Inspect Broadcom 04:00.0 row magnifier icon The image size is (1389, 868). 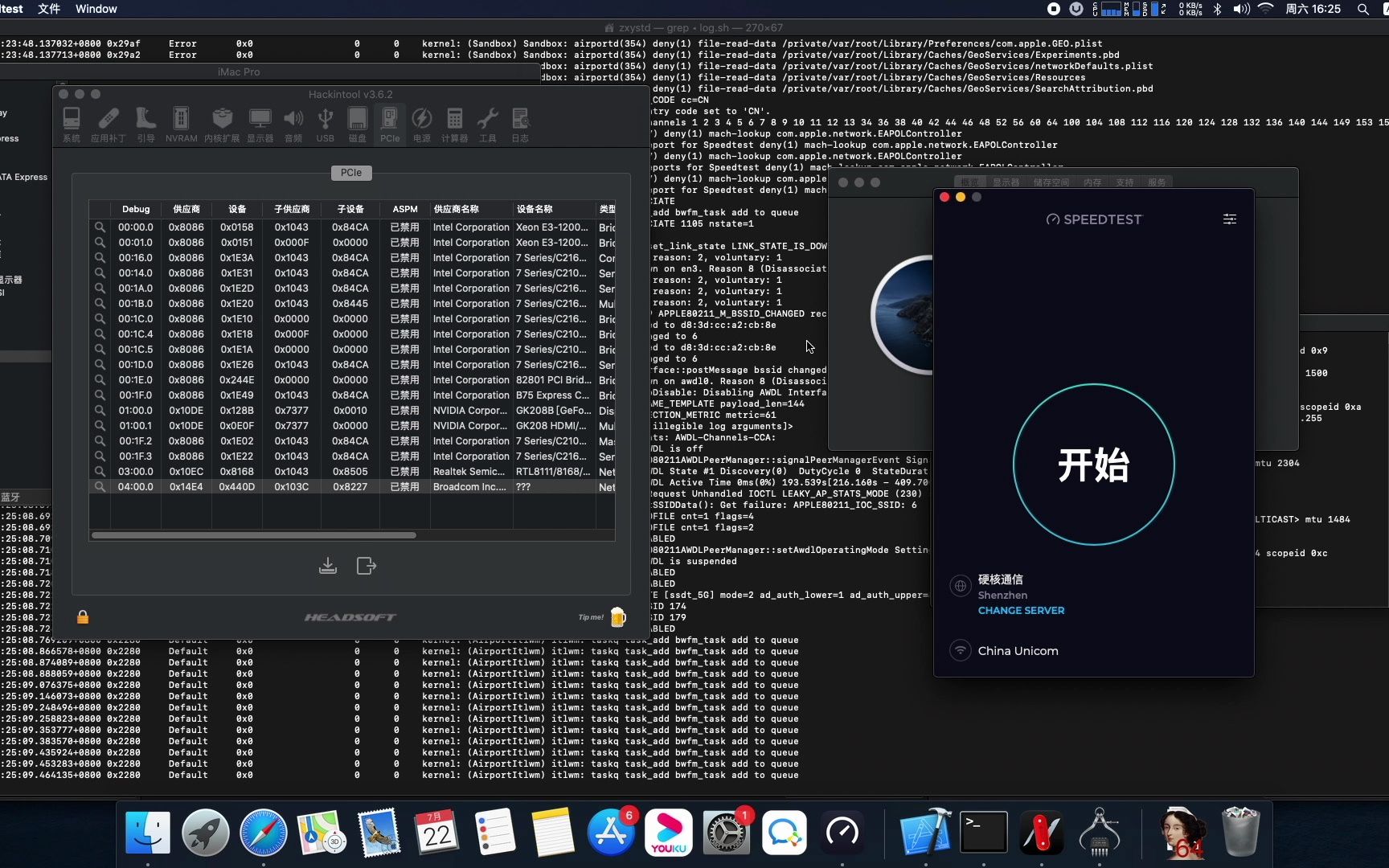pos(100,487)
